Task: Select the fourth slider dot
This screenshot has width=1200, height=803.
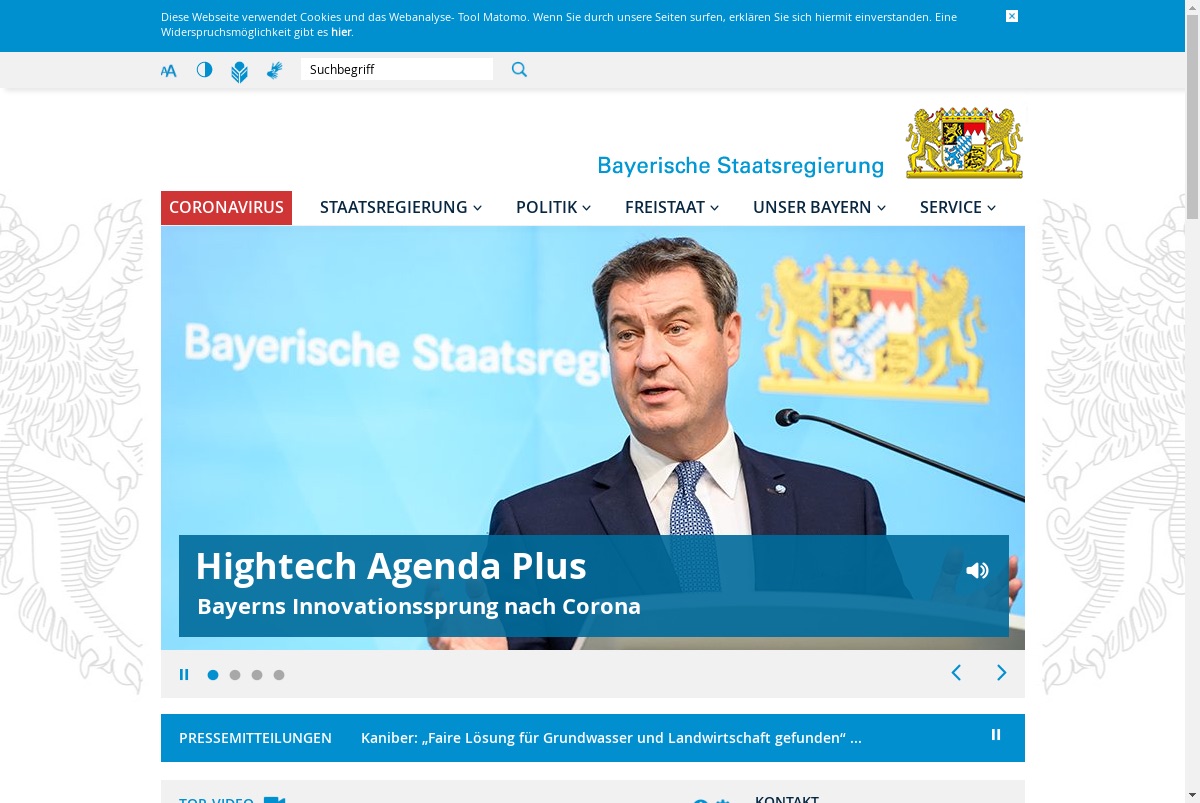Action: tap(279, 675)
